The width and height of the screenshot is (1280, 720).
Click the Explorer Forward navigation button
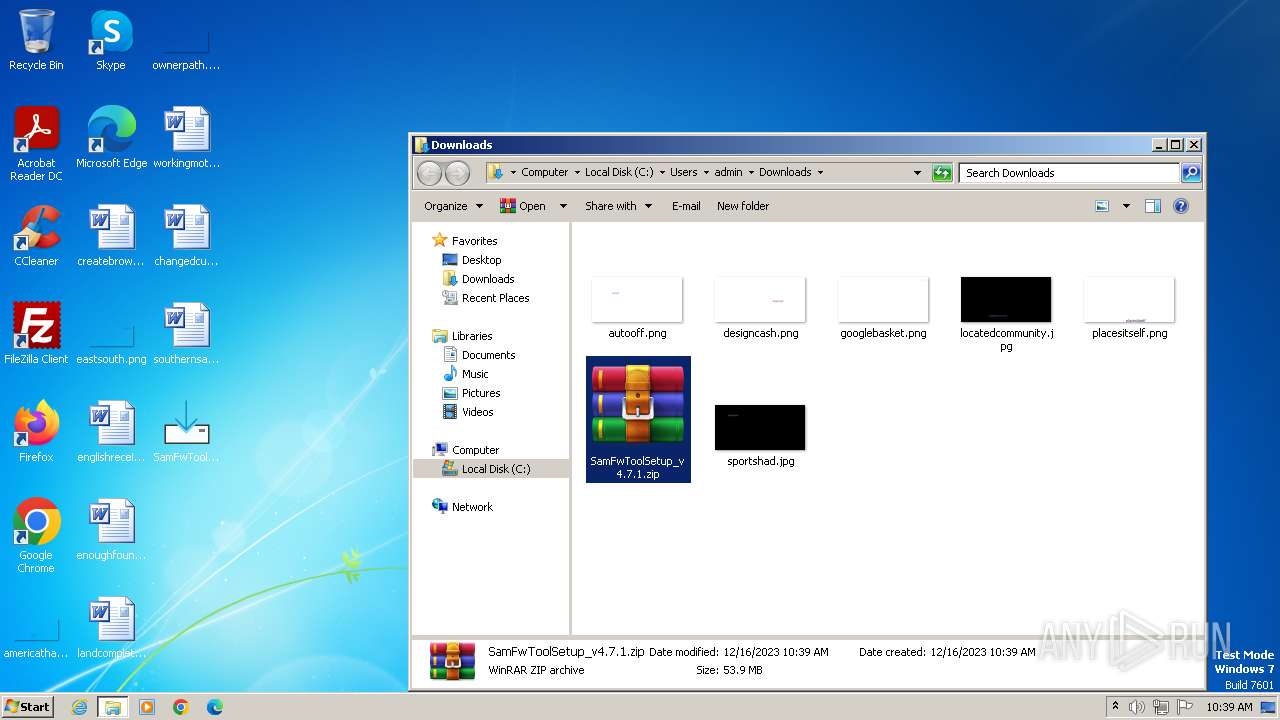[x=457, y=173]
